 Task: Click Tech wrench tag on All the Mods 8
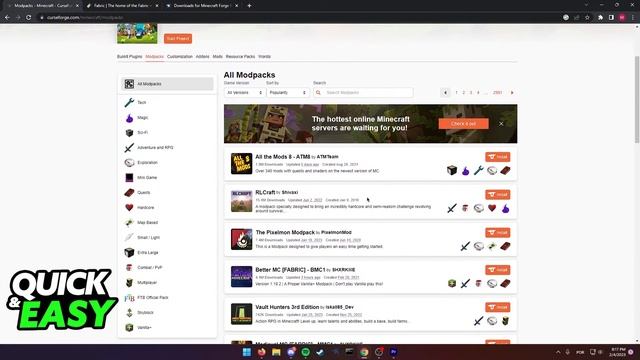point(479,170)
